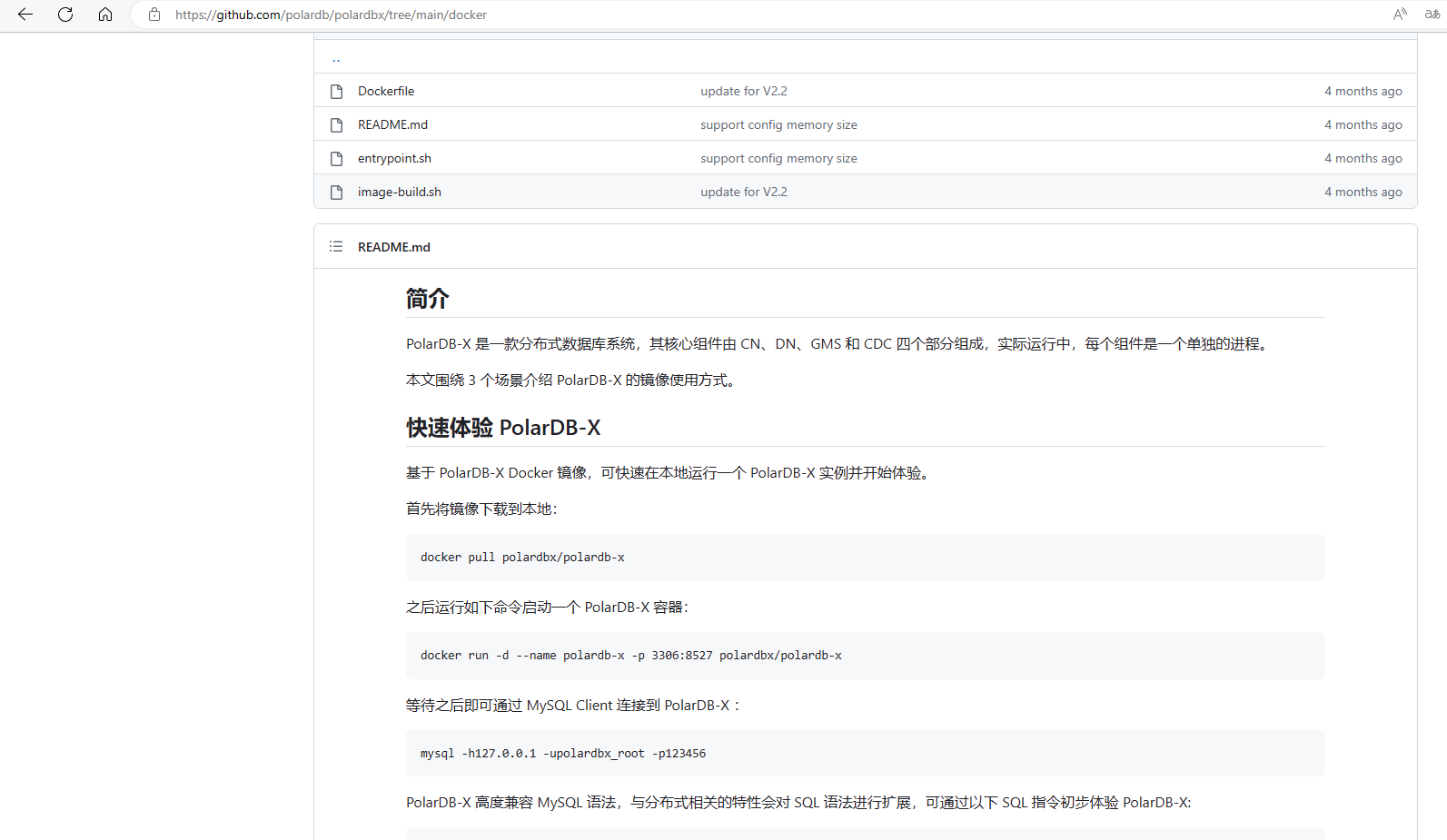Screen dimensions: 1447x840
Task: Click README.md header title
Action: coord(394,247)
